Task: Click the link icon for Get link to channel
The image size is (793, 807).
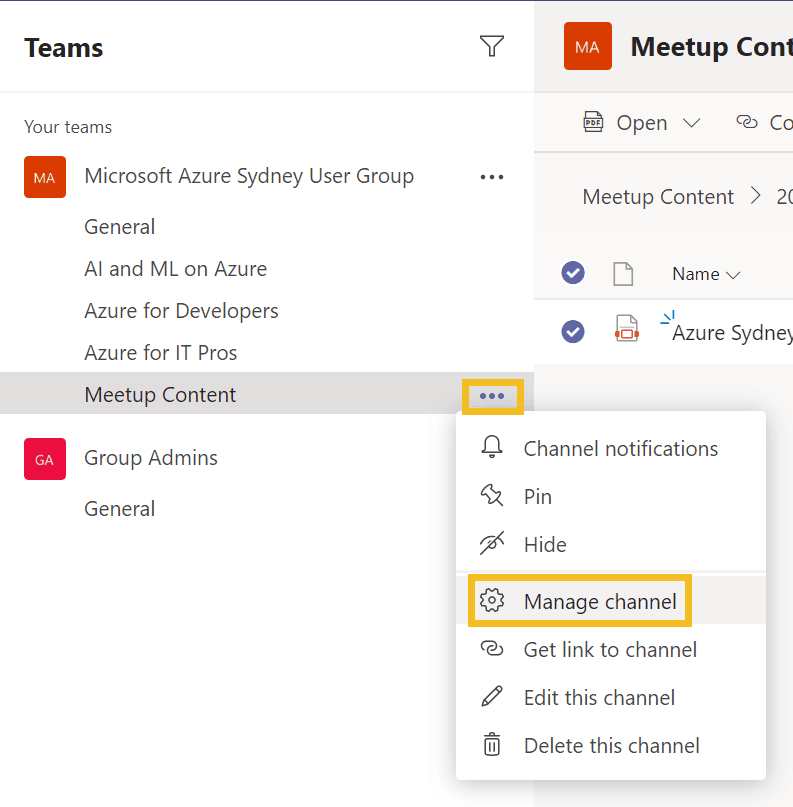Action: point(492,648)
